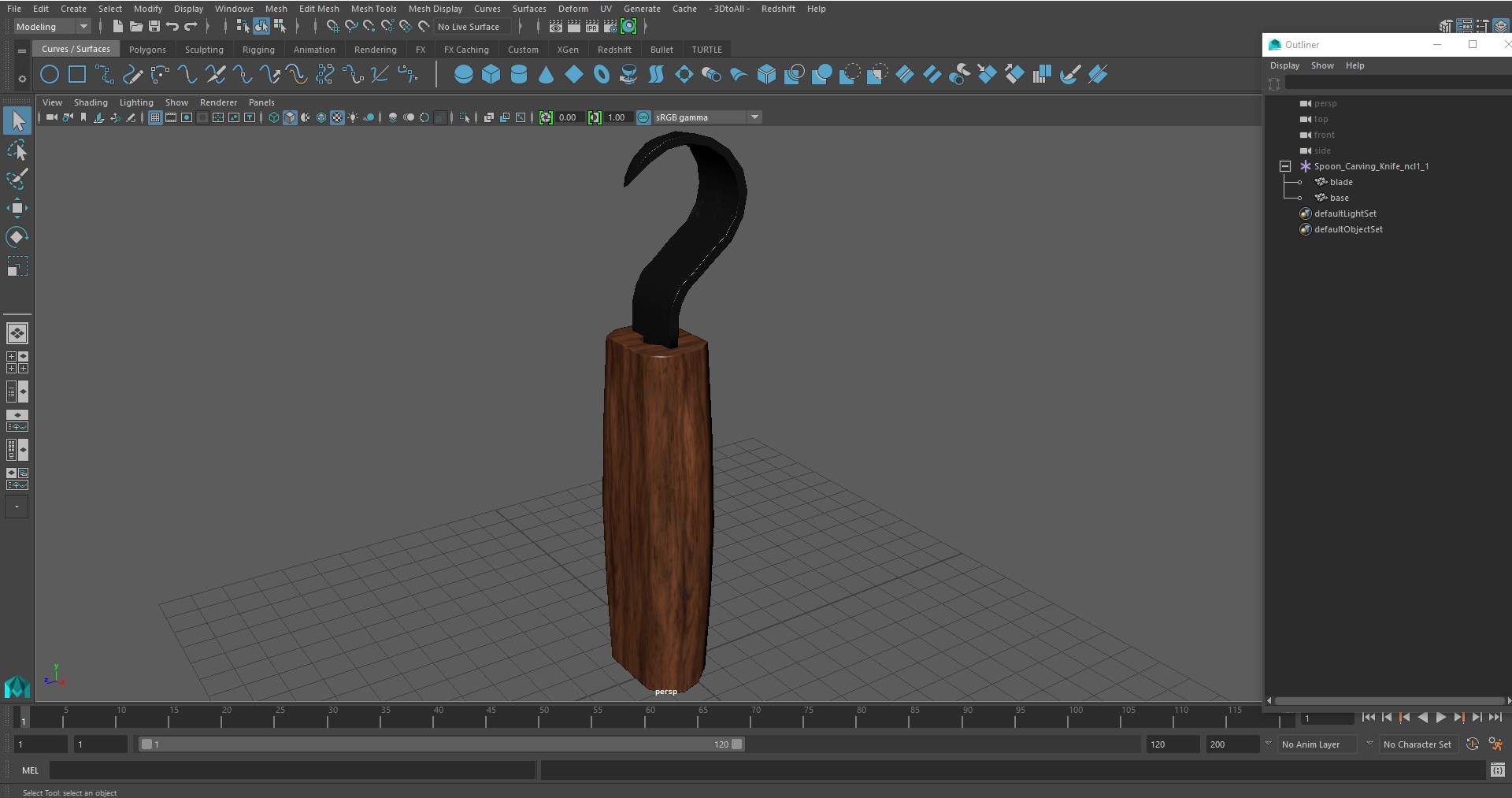Open the Outliner Display menu
The image size is (1512, 798).
point(1284,65)
